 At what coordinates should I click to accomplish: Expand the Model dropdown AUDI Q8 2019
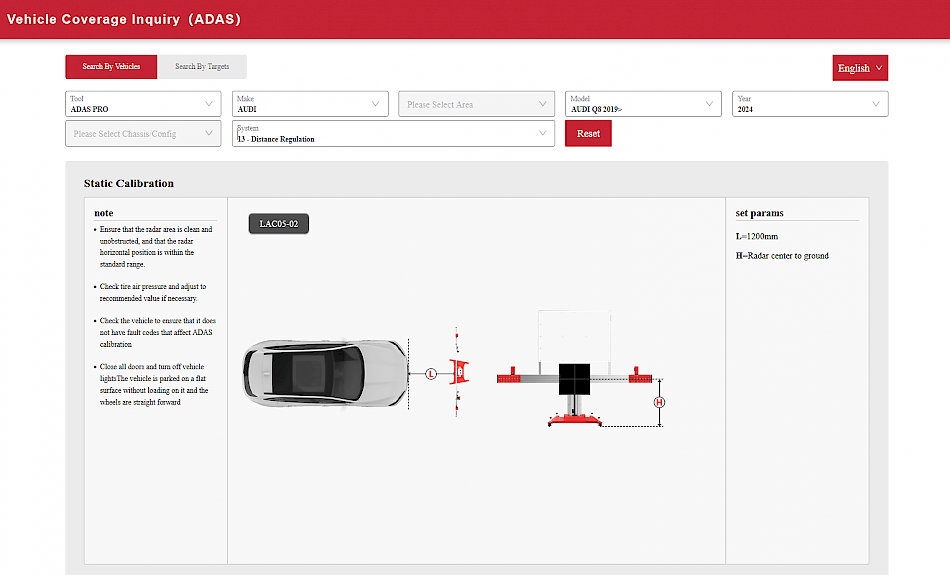pyautogui.click(x=642, y=104)
